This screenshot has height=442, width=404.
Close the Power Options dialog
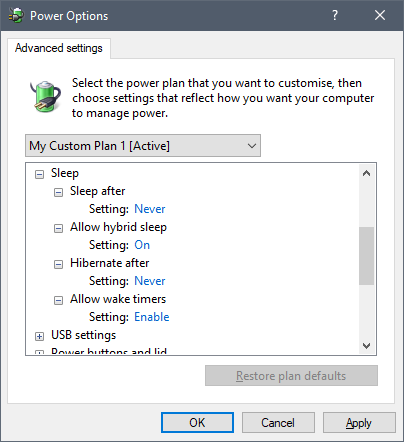[380, 15]
